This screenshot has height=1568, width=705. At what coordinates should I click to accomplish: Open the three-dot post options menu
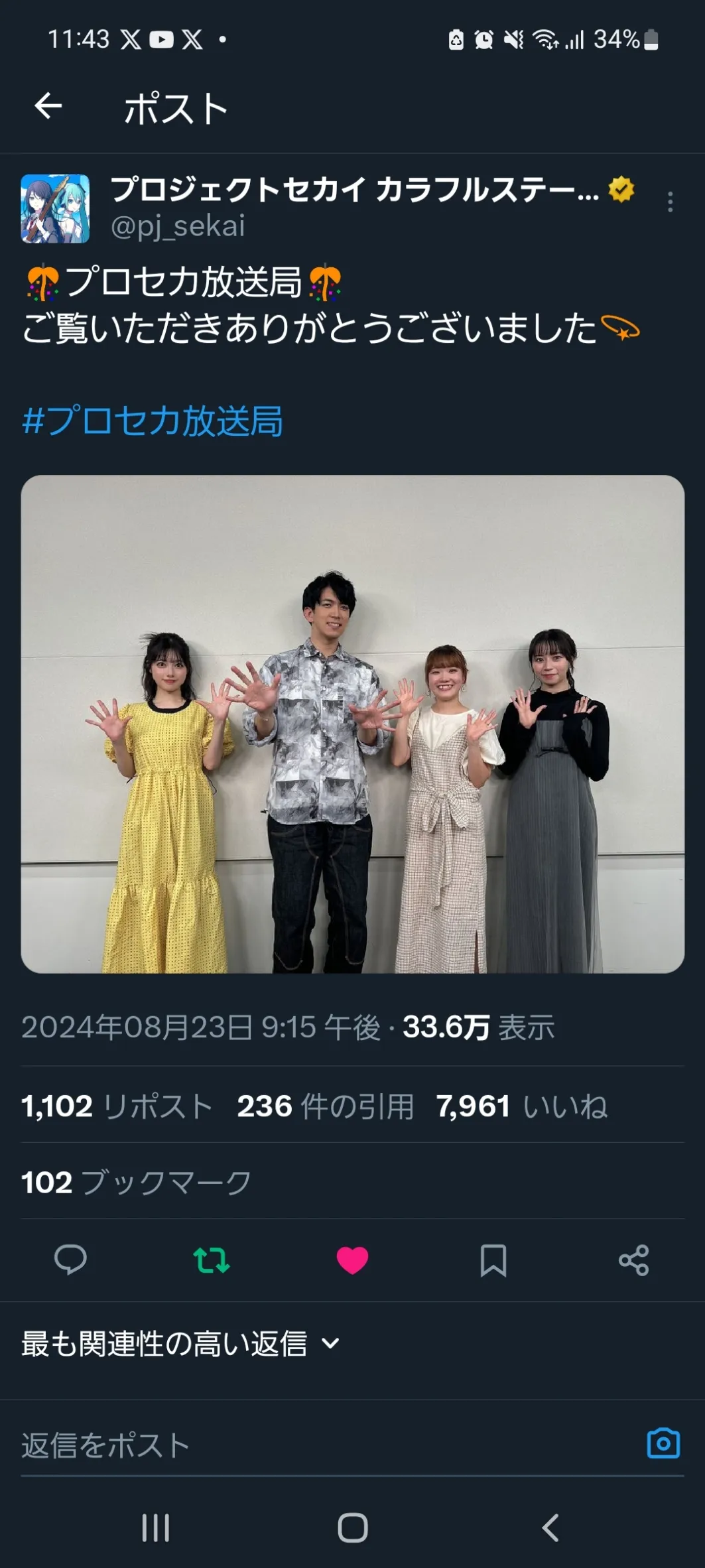670,202
